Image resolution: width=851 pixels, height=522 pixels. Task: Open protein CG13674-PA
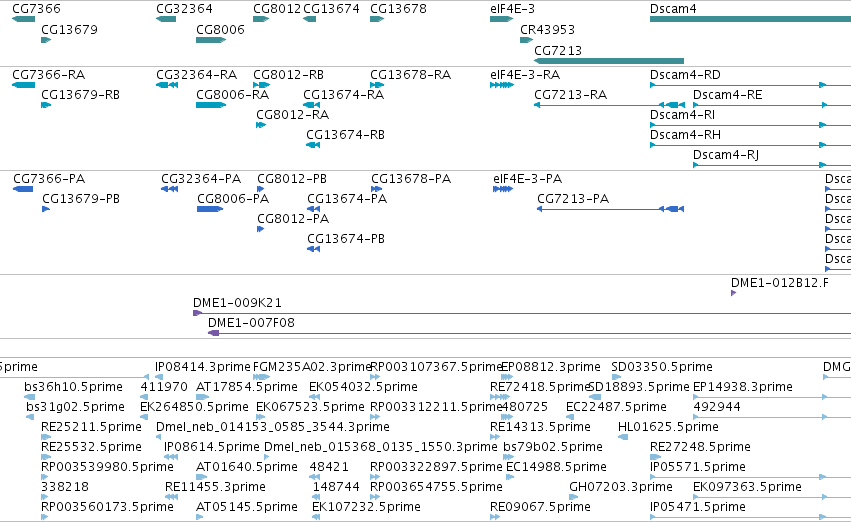(347, 199)
